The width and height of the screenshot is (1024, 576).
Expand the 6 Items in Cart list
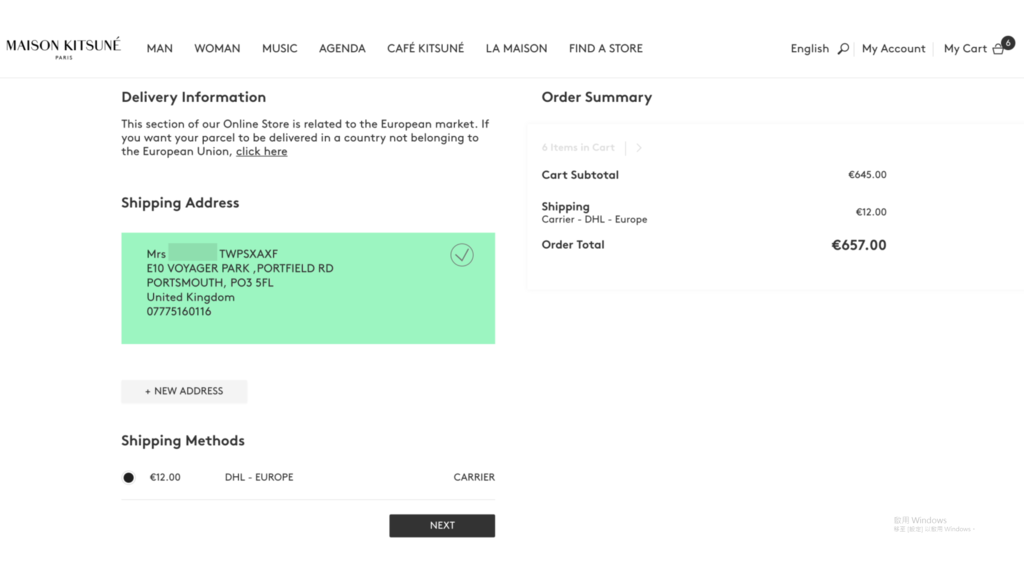pyautogui.click(x=578, y=148)
